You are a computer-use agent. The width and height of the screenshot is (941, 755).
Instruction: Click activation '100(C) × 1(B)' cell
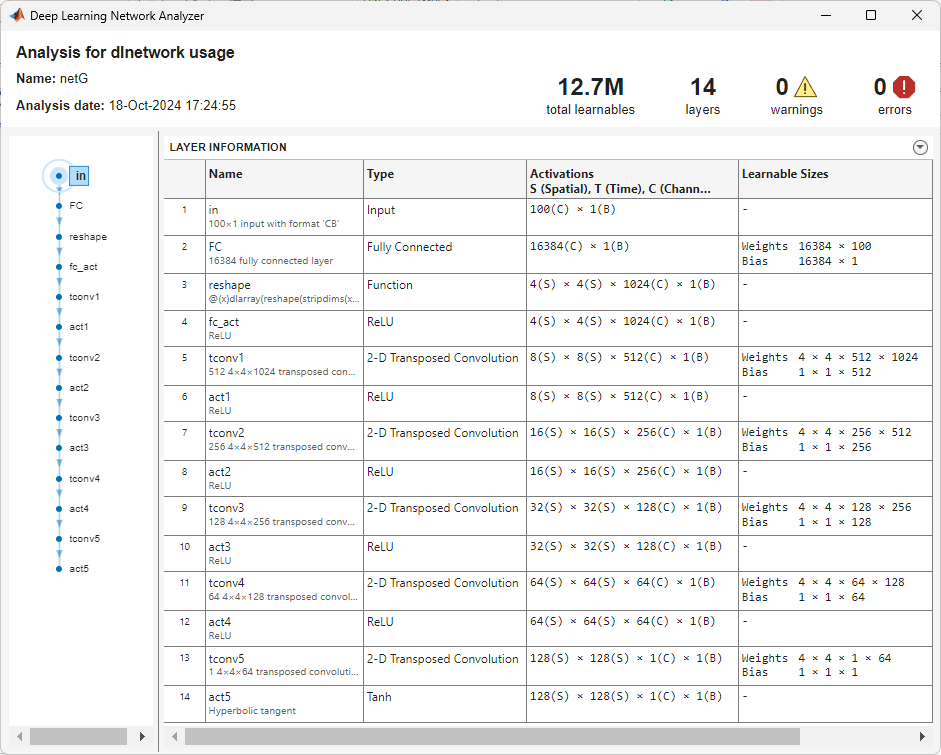pos(632,217)
